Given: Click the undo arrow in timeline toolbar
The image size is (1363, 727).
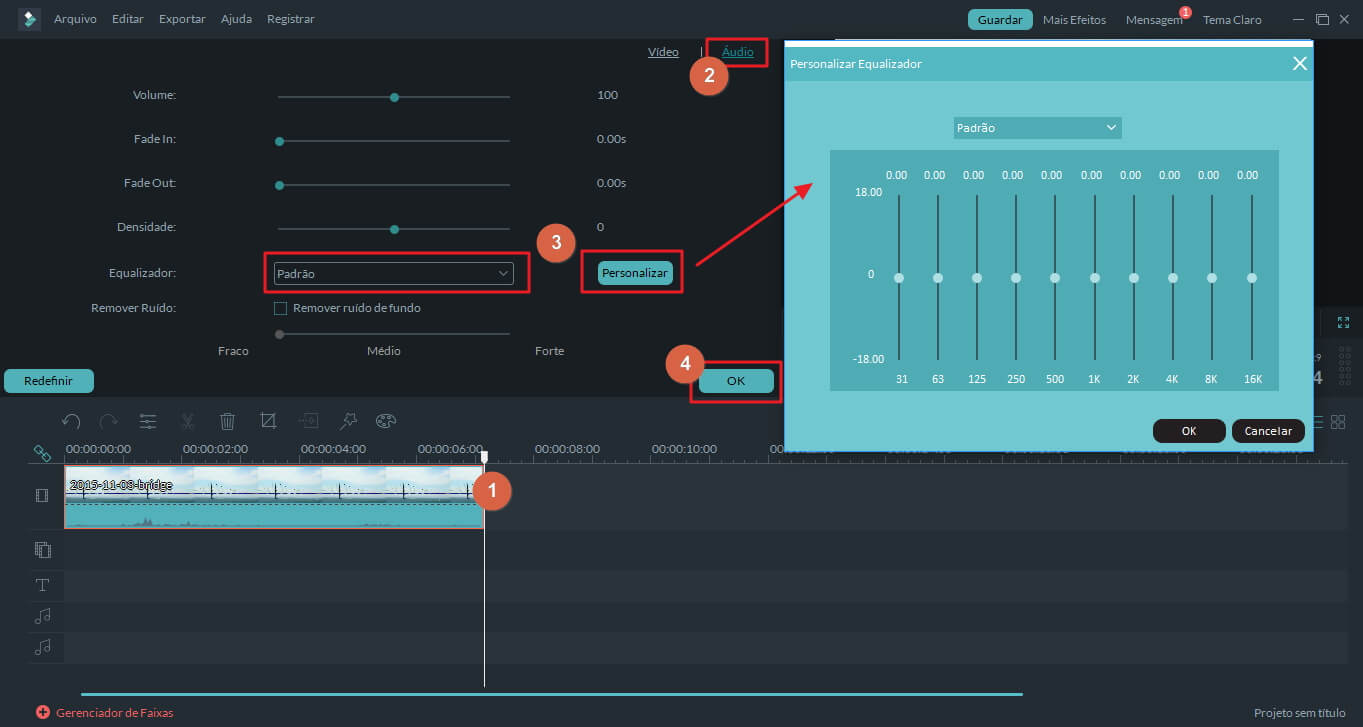Looking at the screenshot, I should pos(71,421).
